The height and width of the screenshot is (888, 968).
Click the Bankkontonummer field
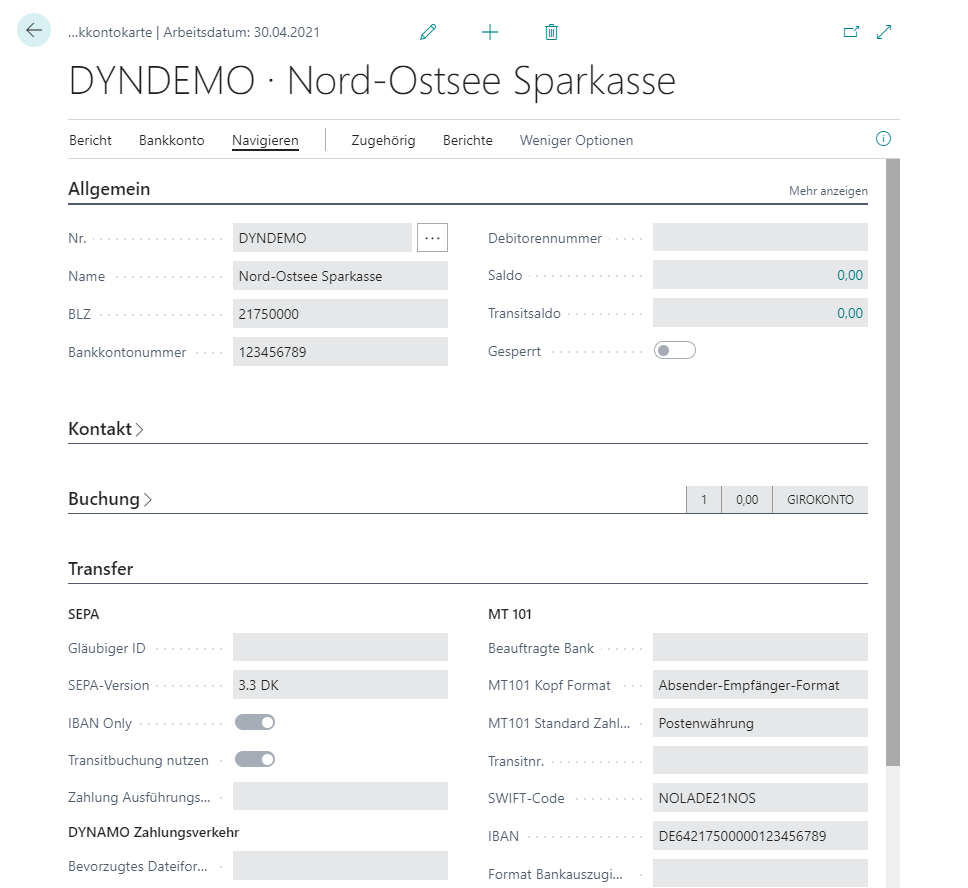point(340,352)
